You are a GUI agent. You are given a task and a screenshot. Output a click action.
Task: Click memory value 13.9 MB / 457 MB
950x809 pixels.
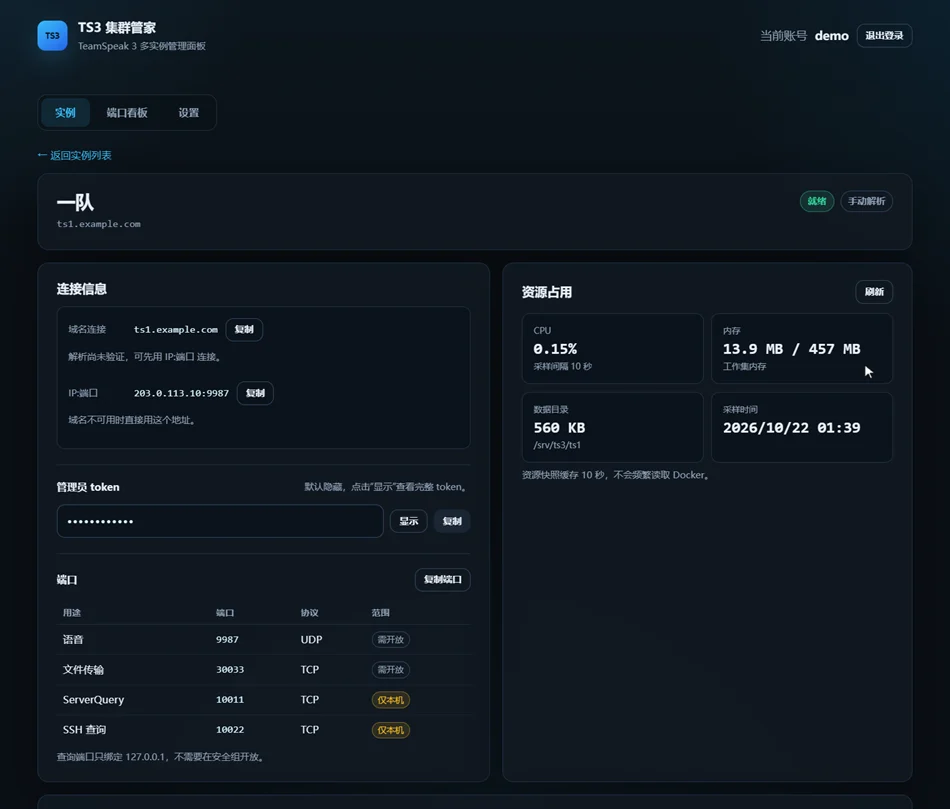click(791, 349)
